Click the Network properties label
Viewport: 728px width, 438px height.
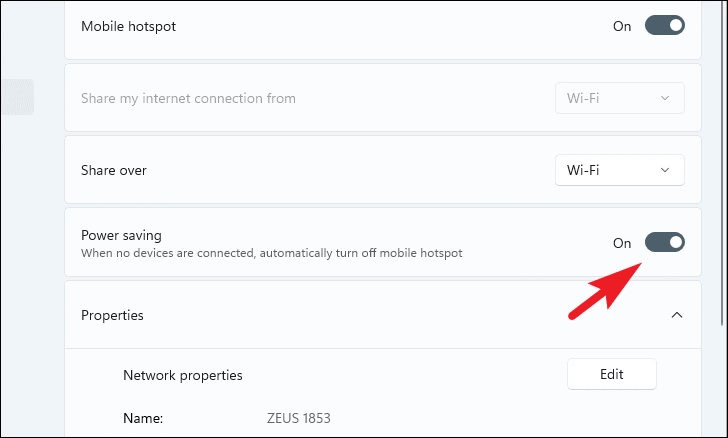182,375
